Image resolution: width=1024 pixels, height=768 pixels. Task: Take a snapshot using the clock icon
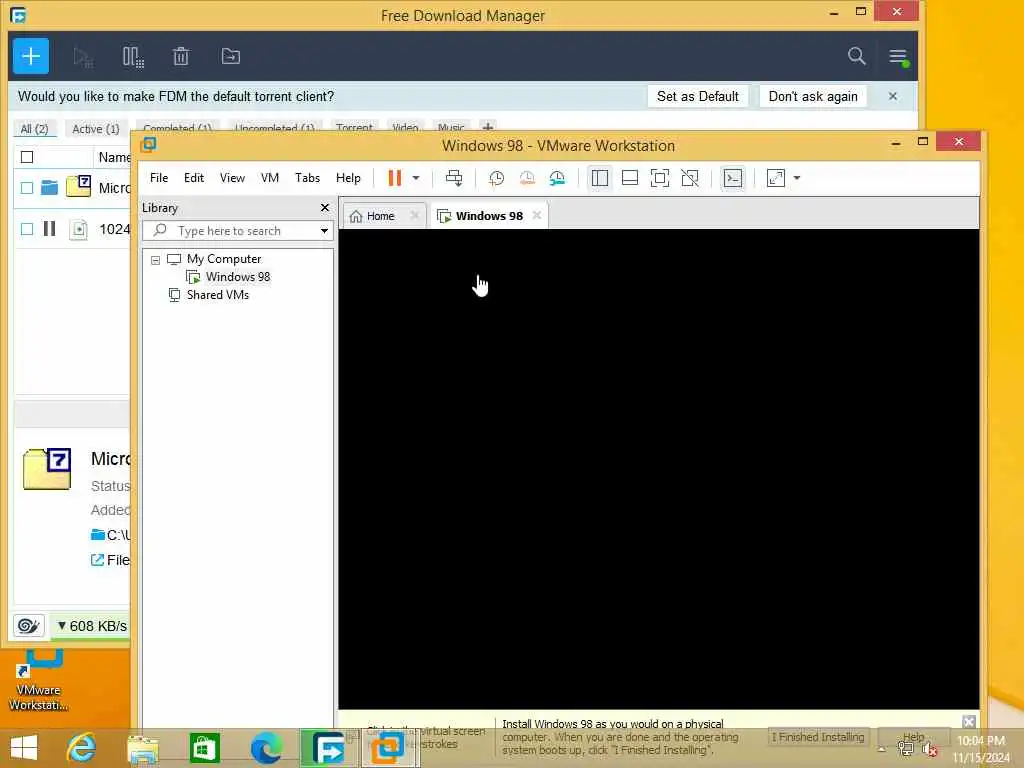tap(496, 178)
